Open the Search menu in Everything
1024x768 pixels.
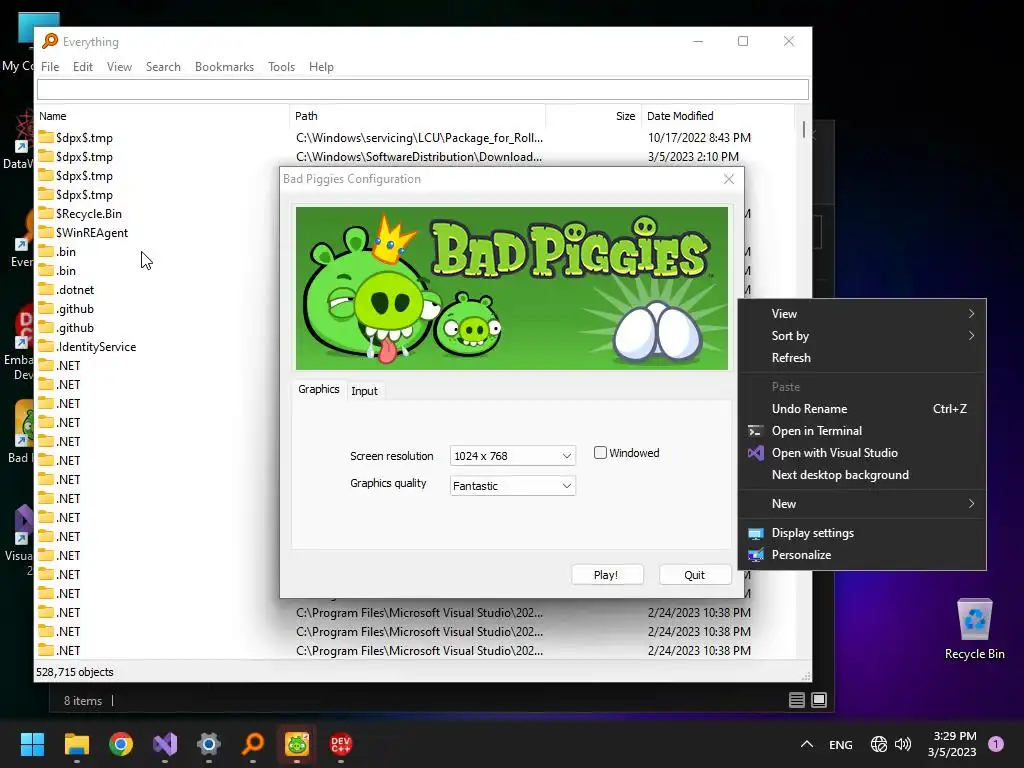163,67
